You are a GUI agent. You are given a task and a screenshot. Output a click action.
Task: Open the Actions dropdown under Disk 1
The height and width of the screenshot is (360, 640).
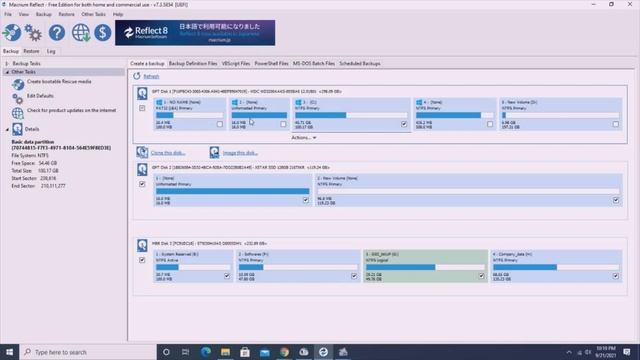click(x=304, y=138)
